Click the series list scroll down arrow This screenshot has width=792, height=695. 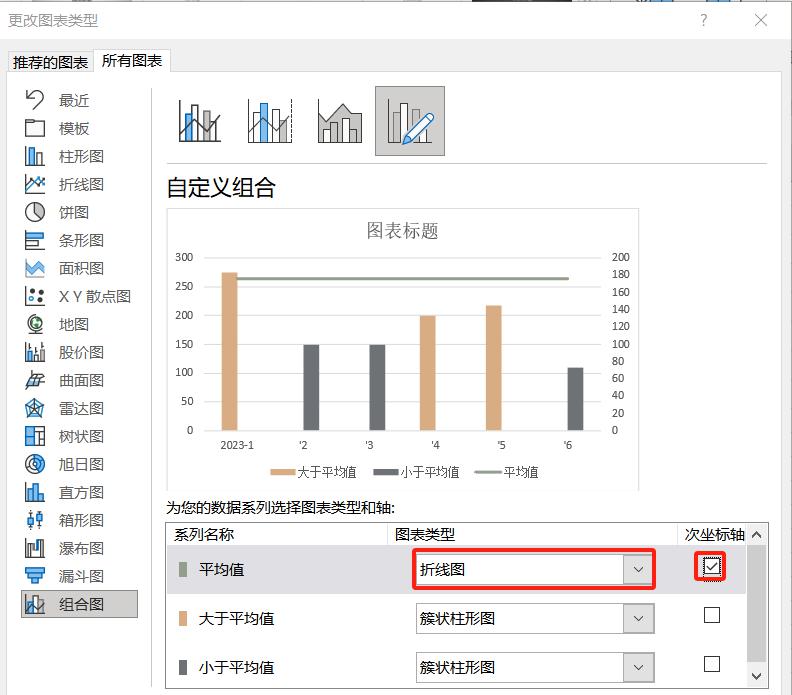click(x=756, y=676)
